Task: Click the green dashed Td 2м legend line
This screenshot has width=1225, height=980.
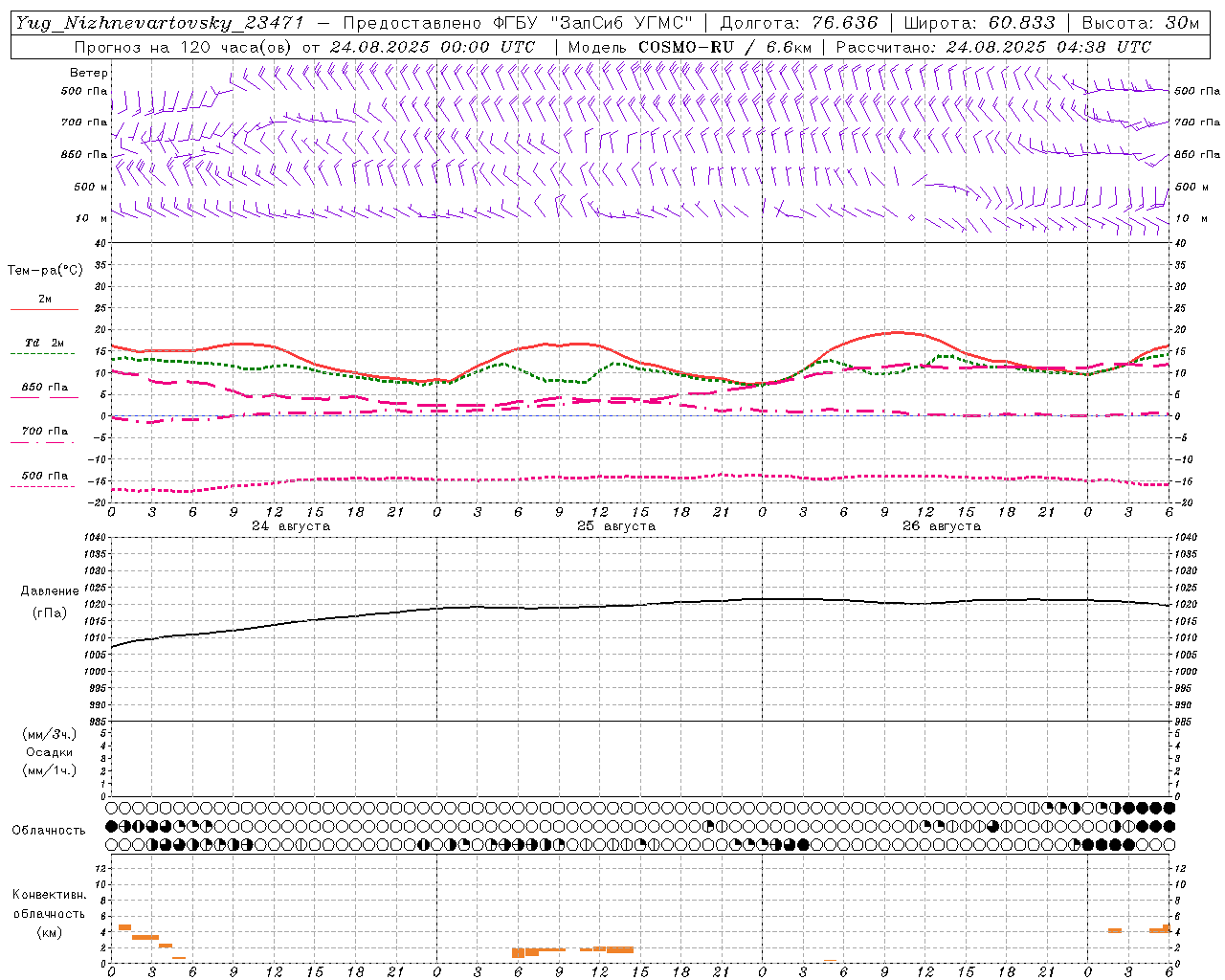Action: (43, 354)
